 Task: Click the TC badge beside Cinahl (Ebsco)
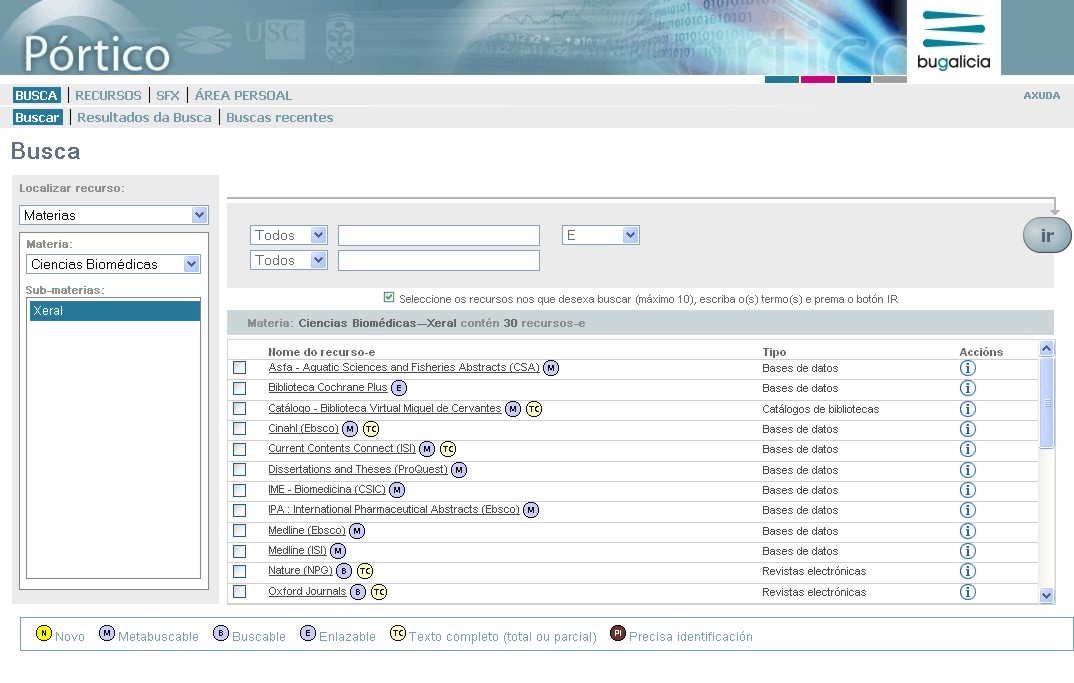371,429
